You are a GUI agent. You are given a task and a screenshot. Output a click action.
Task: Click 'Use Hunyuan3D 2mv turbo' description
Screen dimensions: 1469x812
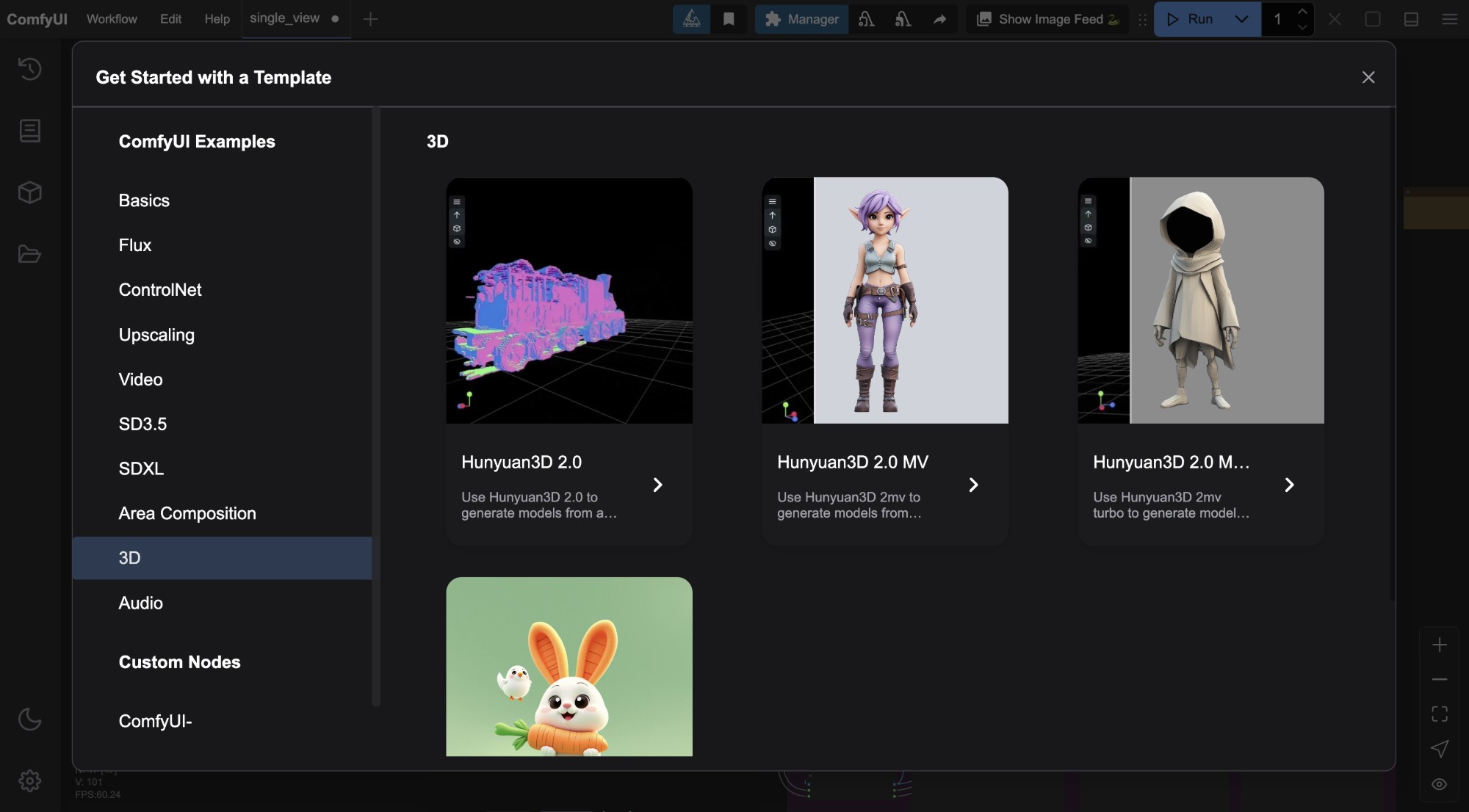(1171, 505)
